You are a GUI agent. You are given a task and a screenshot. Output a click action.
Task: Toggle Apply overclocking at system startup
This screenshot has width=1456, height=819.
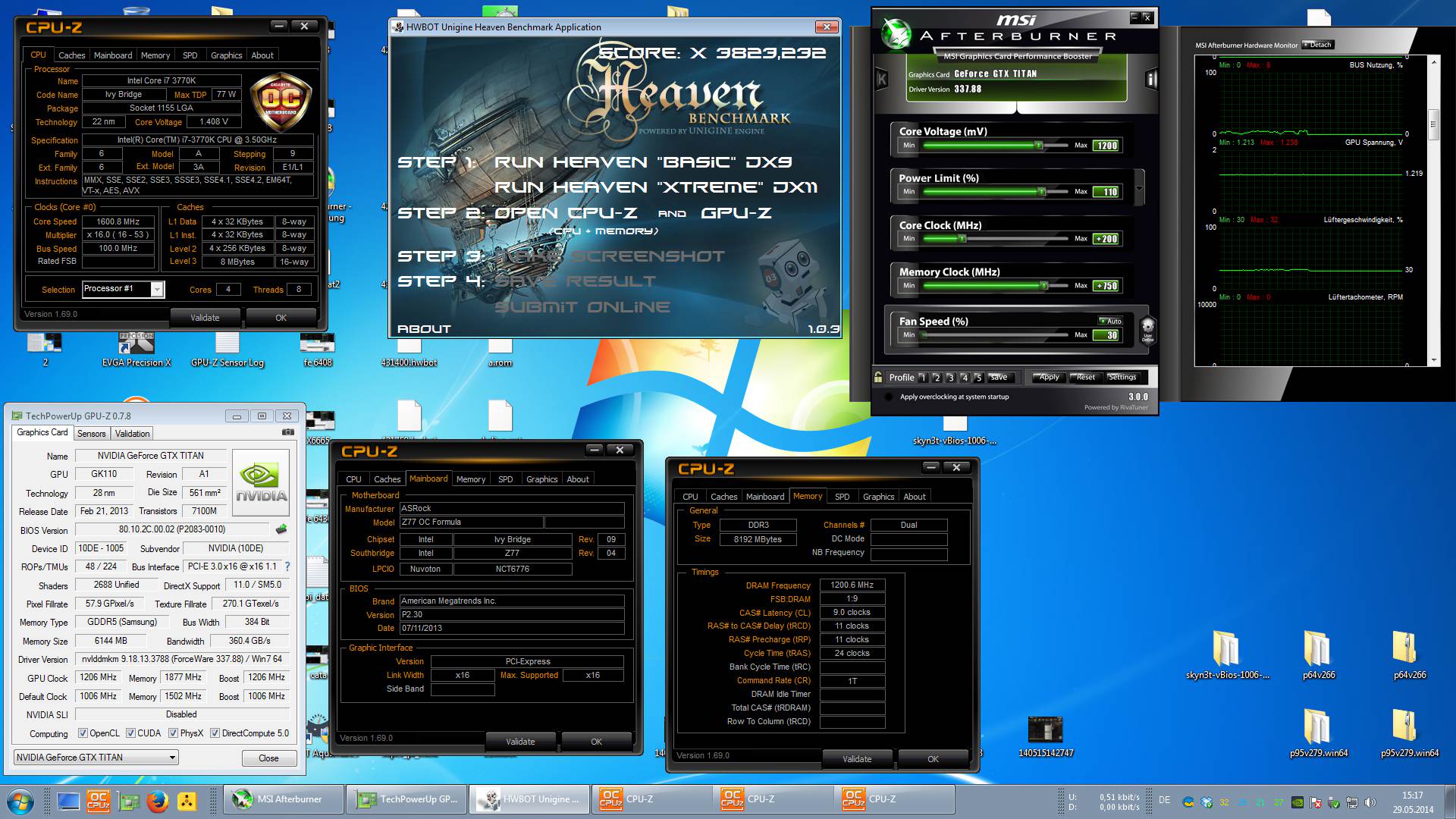click(x=890, y=397)
